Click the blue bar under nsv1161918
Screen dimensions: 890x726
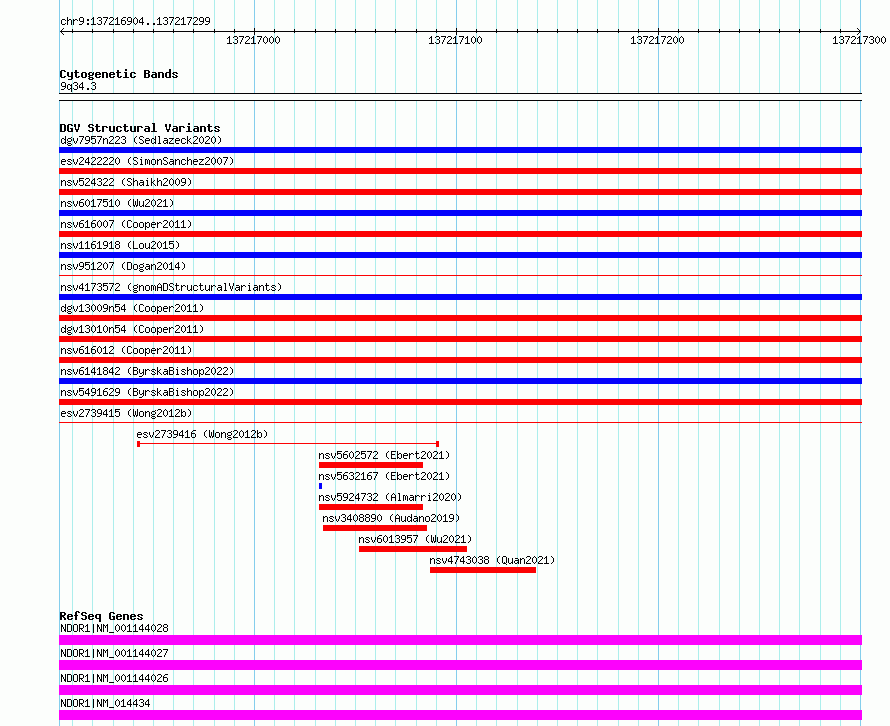[460, 255]
